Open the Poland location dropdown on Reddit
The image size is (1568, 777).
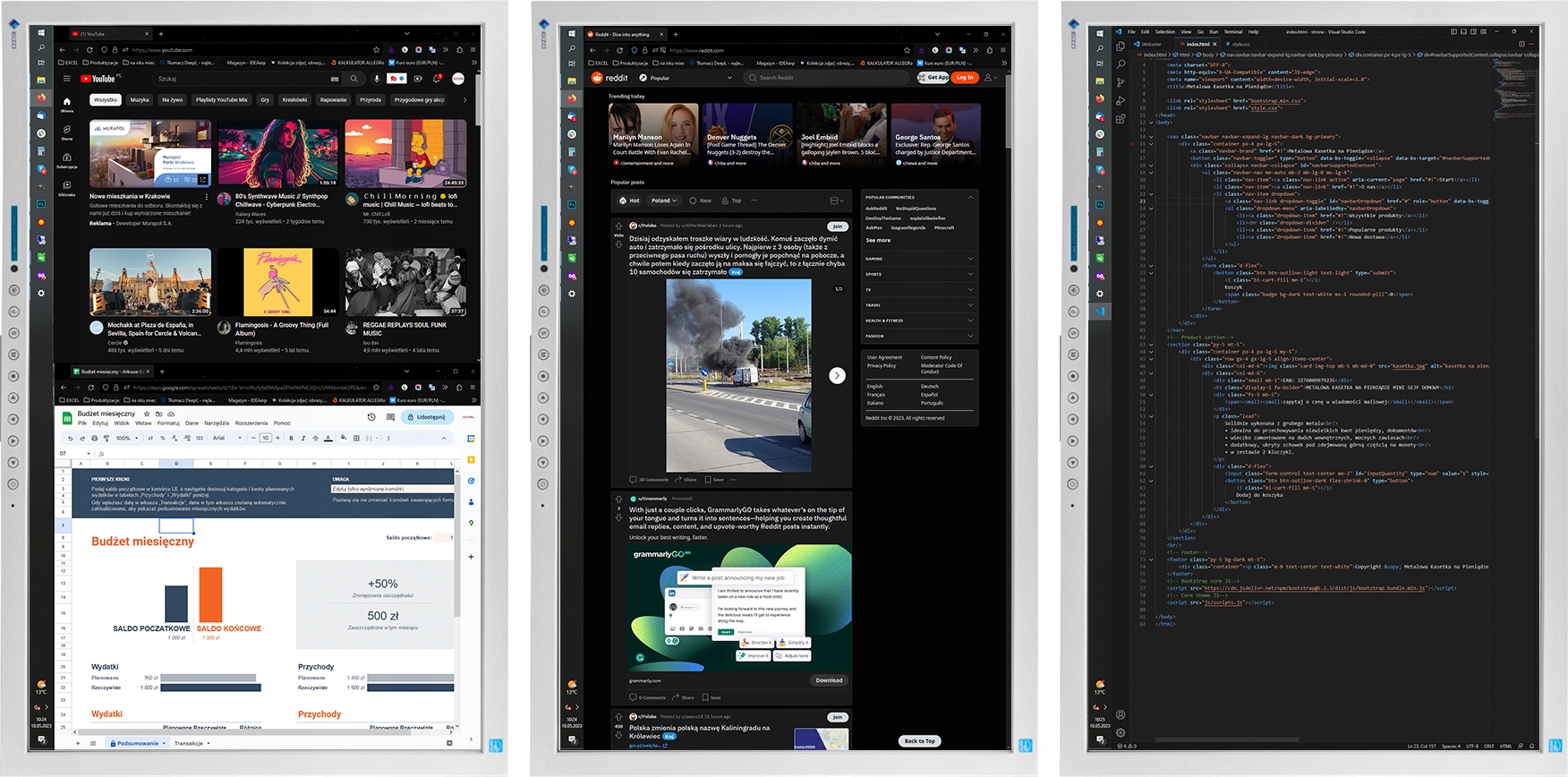tap(663, 201)
